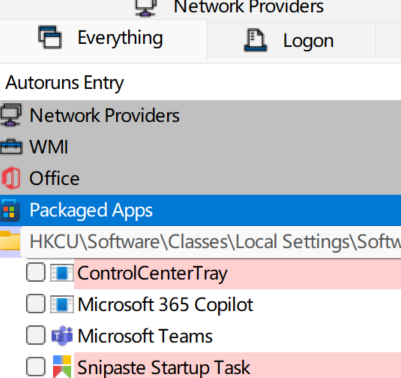Click the Network Providers row computer icon
The height and width of the screenshot is (378, 401).
click(11, 115)
